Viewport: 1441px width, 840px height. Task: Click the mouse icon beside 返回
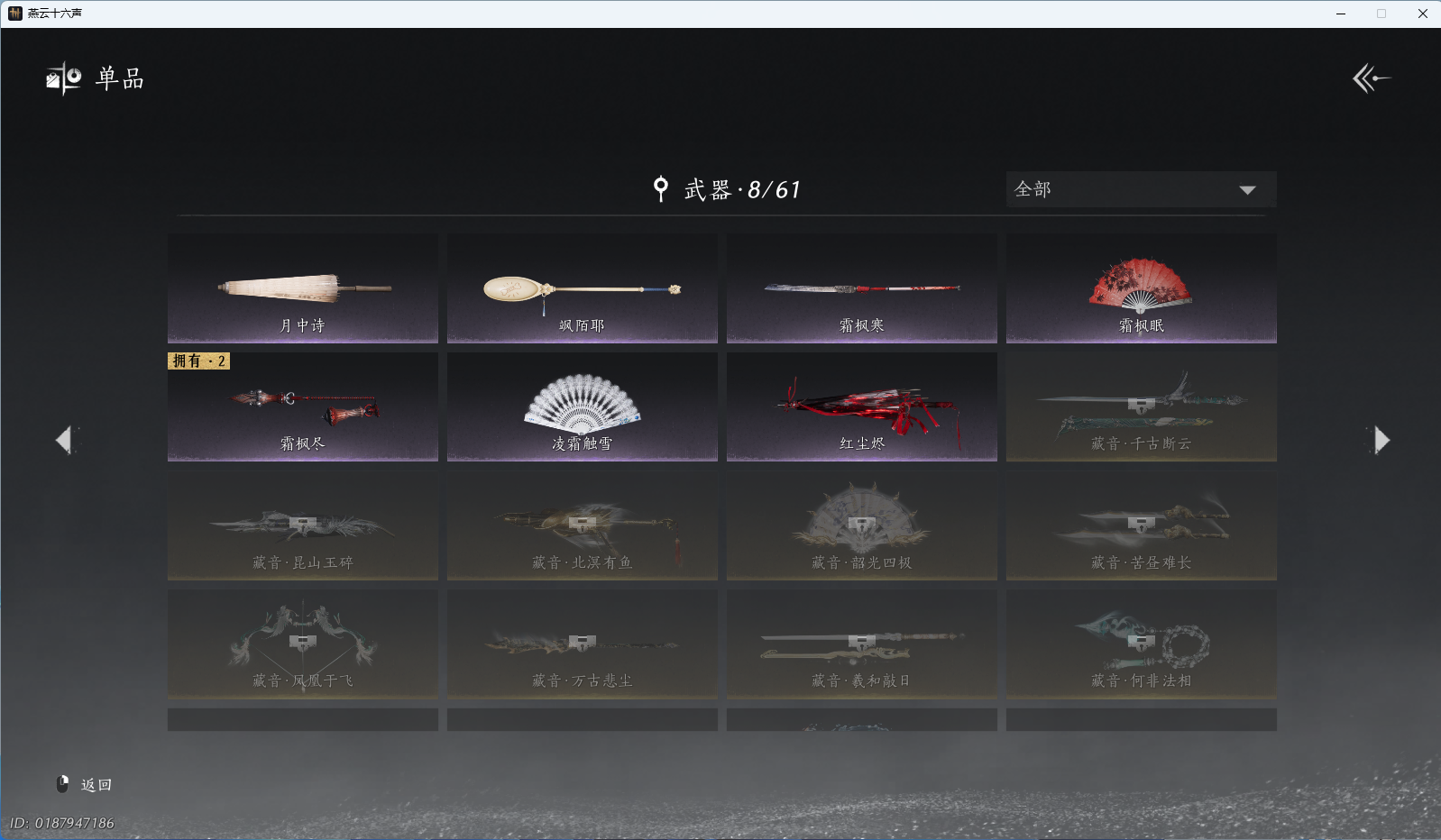[63, 784]
